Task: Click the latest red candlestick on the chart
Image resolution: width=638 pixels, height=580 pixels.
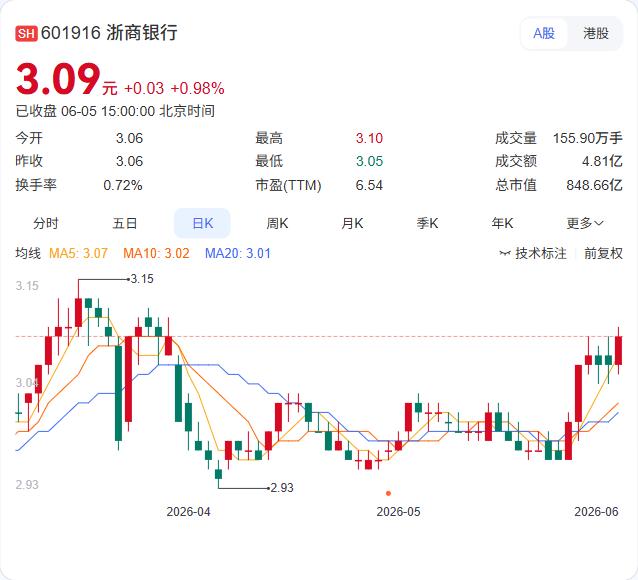Action: click(618, 350)
